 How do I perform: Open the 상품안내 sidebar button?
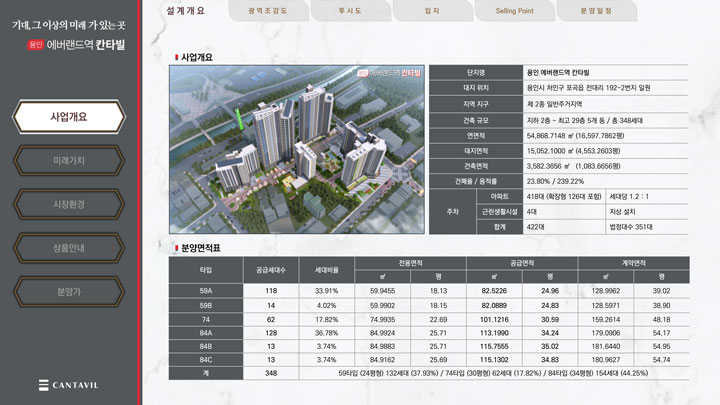coord(69,248)
